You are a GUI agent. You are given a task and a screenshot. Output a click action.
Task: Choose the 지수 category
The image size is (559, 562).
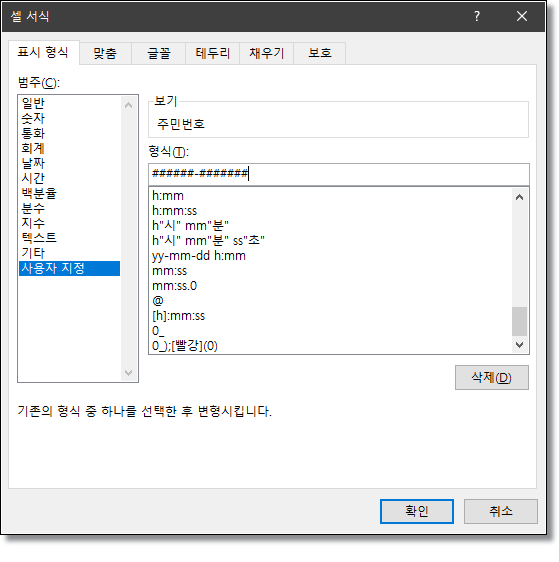pos(70,223)
